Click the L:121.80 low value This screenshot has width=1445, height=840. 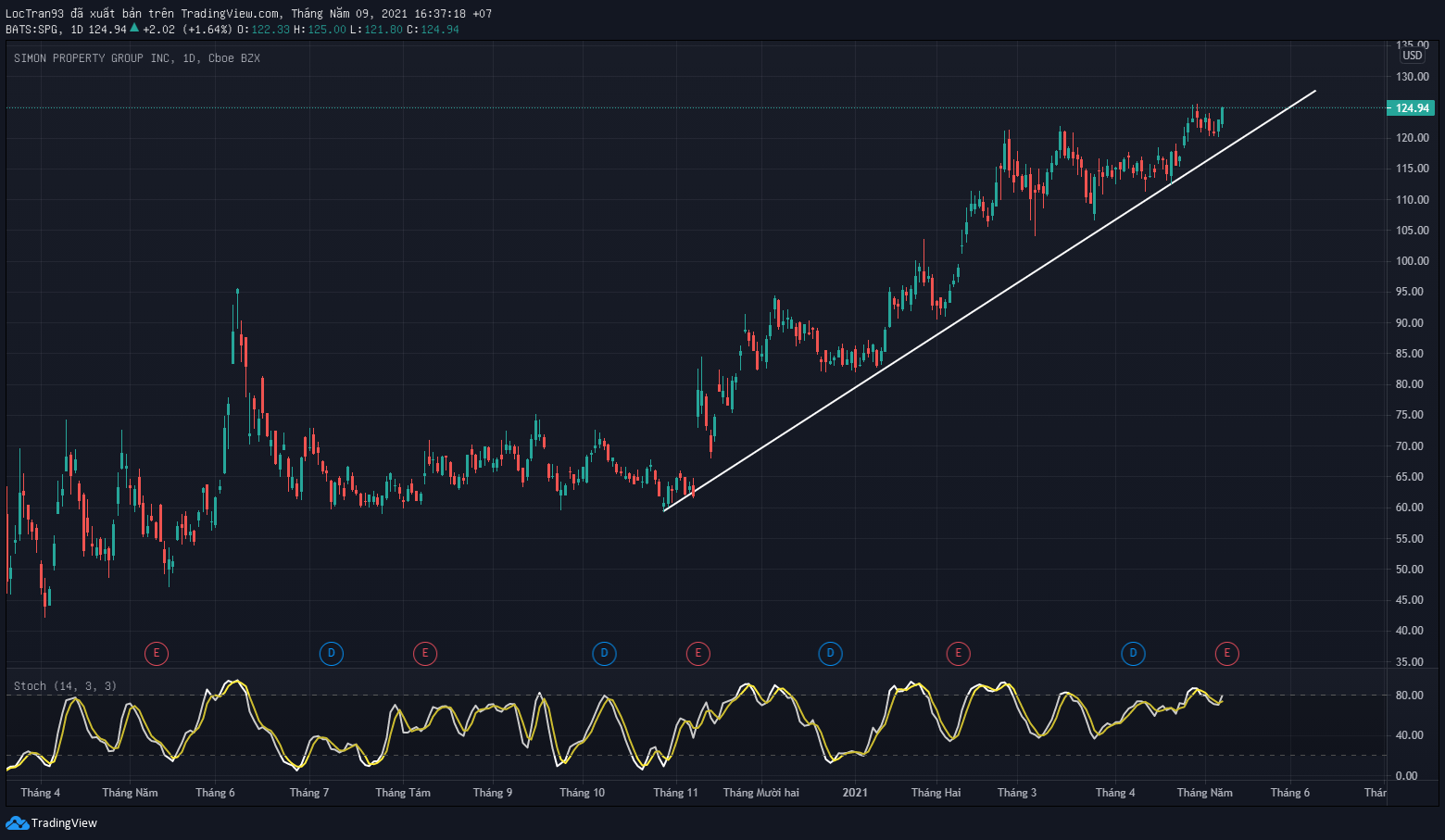click(x=377, y=30)
